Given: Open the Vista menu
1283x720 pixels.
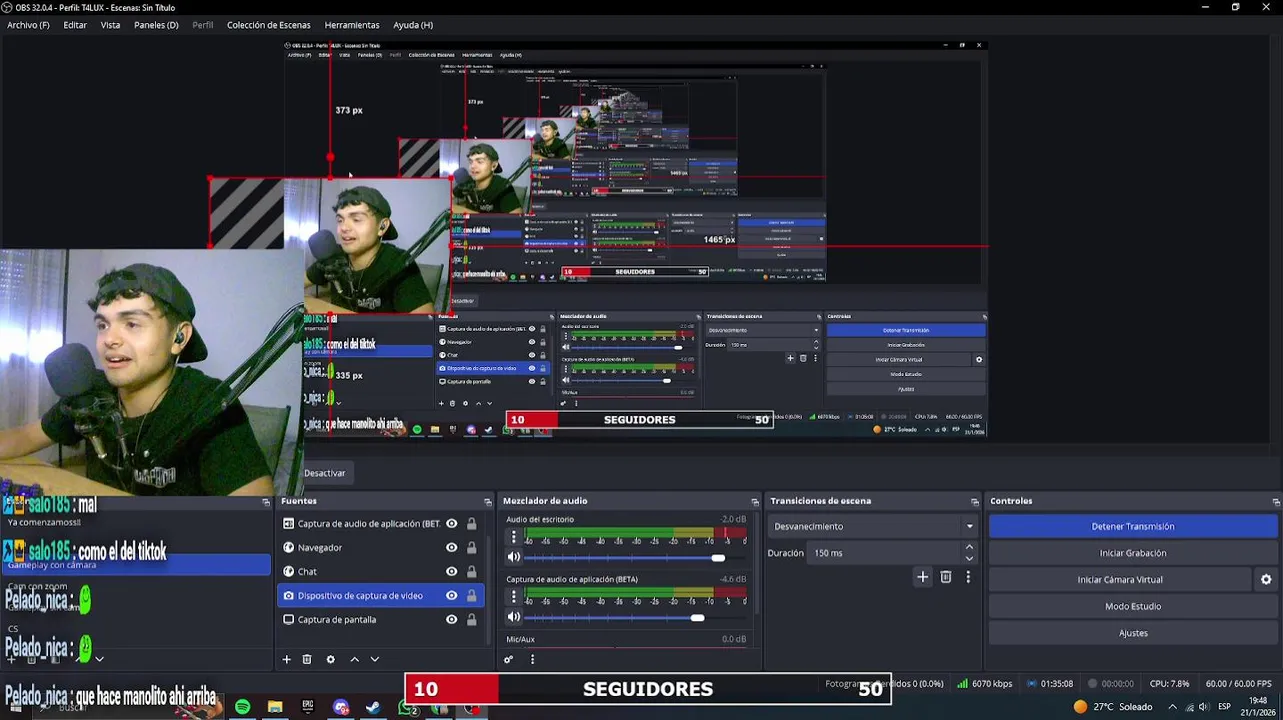Looking at the screenshot, I should (110, 25).
